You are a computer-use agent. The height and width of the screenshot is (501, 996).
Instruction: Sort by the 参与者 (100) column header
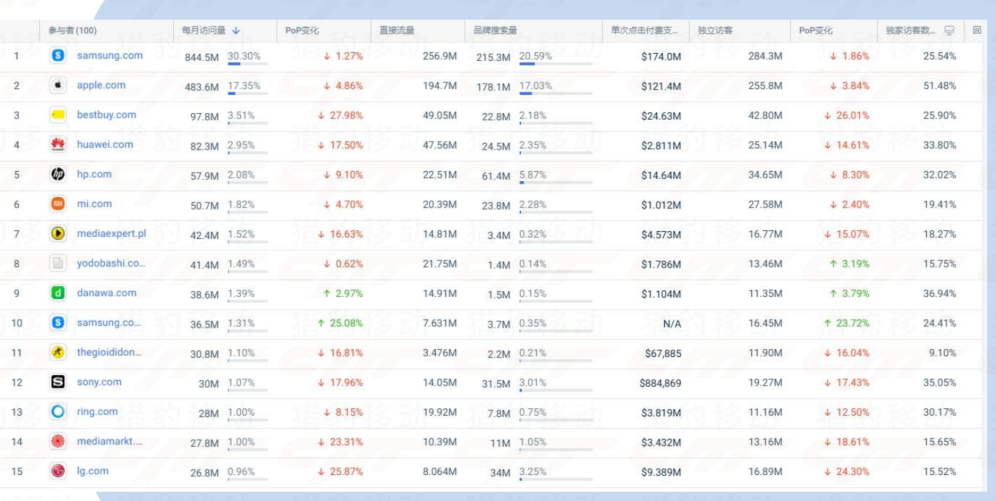(x=72, y=30)
